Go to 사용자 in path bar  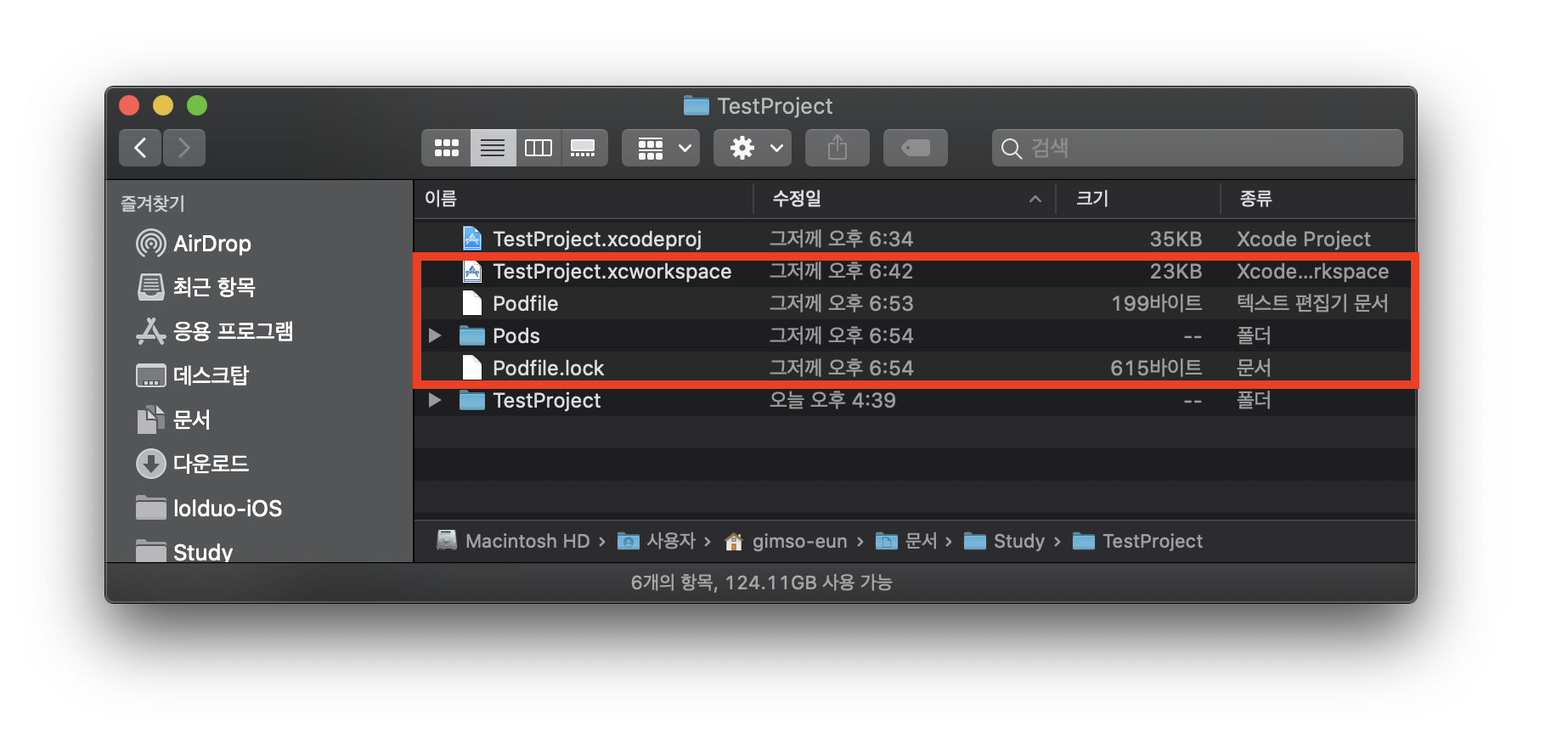pos(656,541)
